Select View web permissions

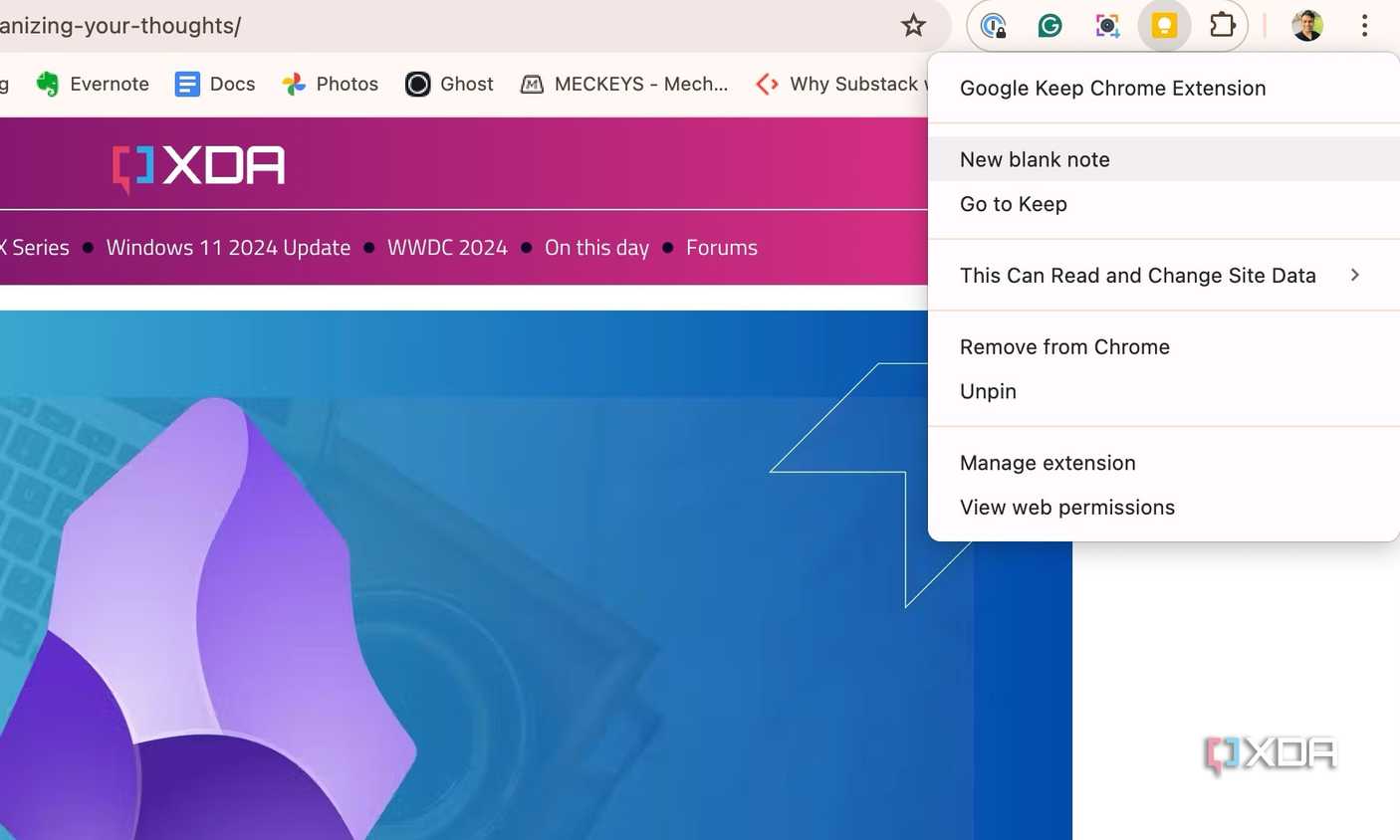tap(1164, 508)
